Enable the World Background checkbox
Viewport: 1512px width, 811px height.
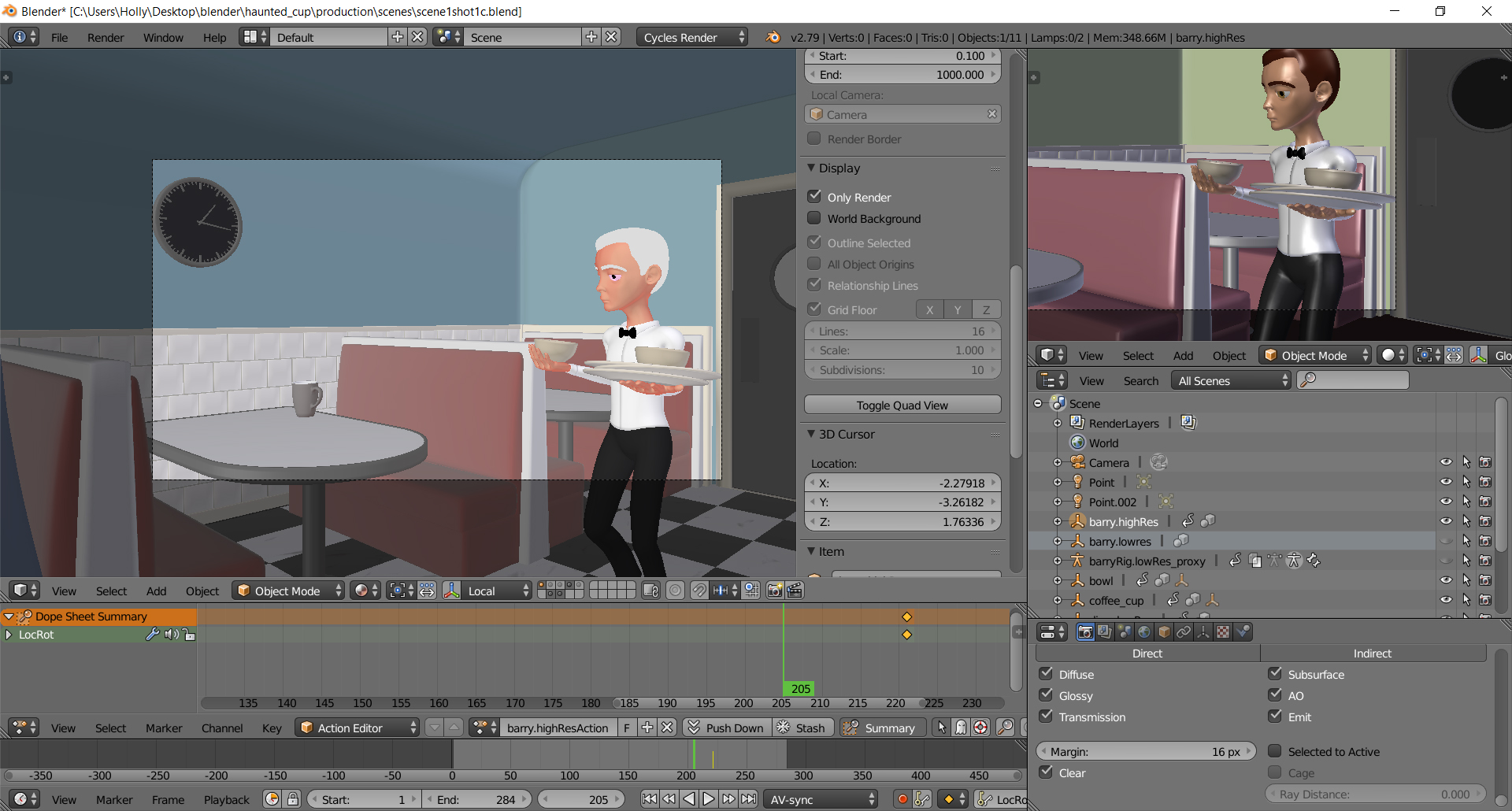[815, 218]
